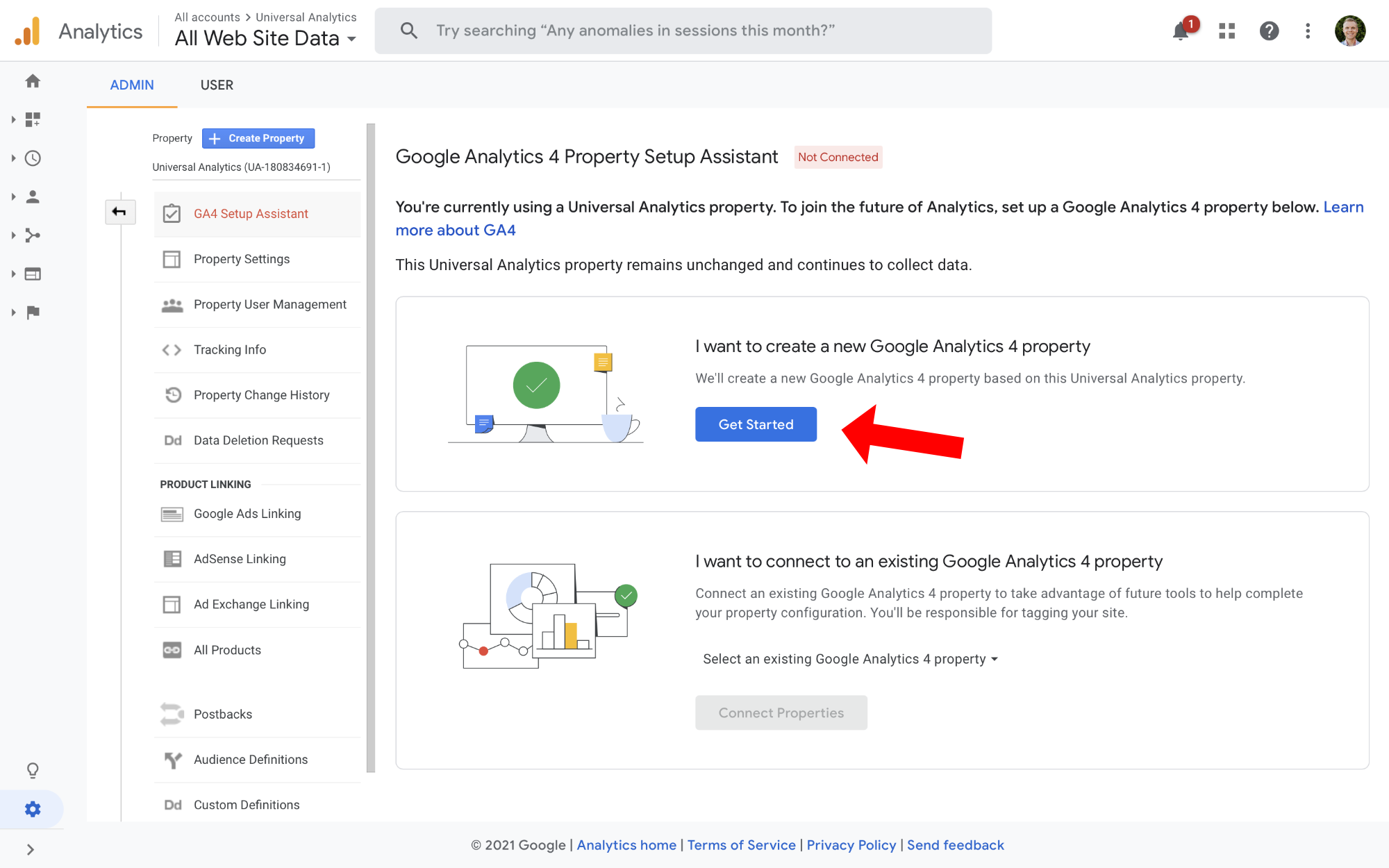Screen dimensions: 1389x868
Task: Open the three-dot overflow menu
Action: [x=1308, y=31]
